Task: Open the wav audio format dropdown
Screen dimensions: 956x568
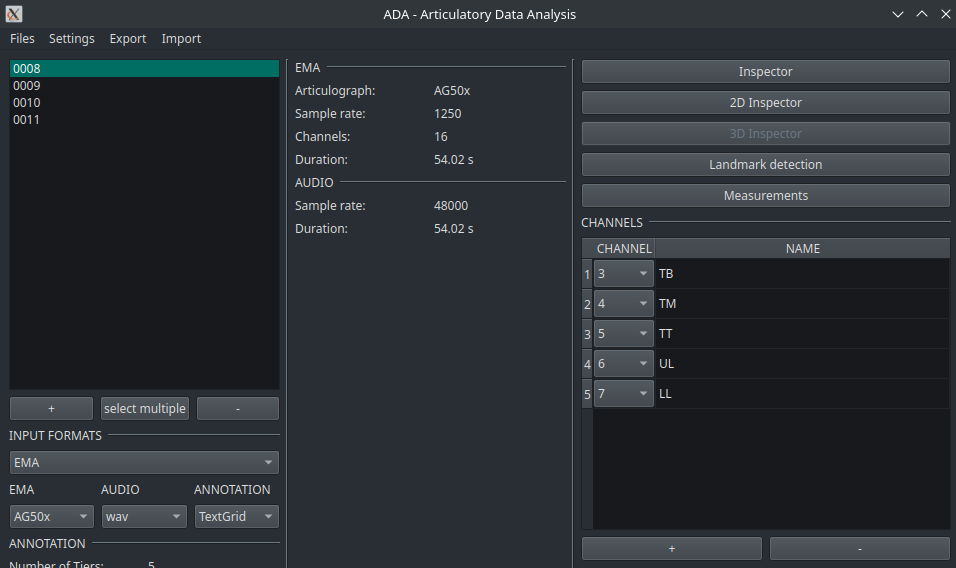Action: click(144, 517)
